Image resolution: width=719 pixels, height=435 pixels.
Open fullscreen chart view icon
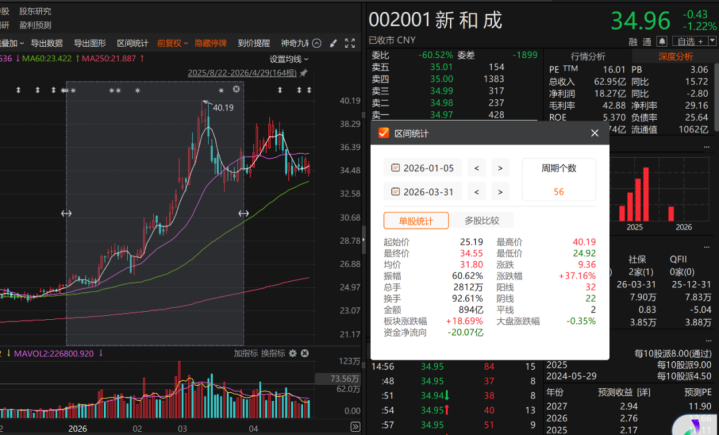click(x=350, y=44)
